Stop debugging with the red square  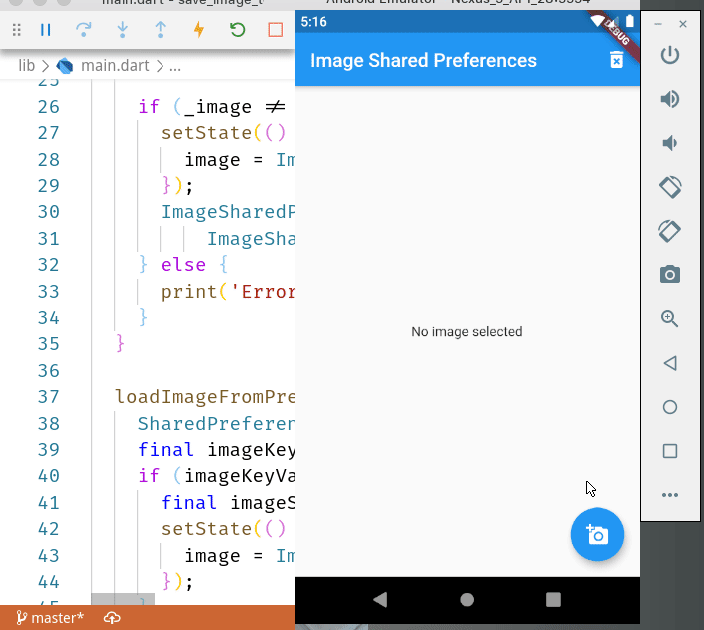(x=276, y=30)
